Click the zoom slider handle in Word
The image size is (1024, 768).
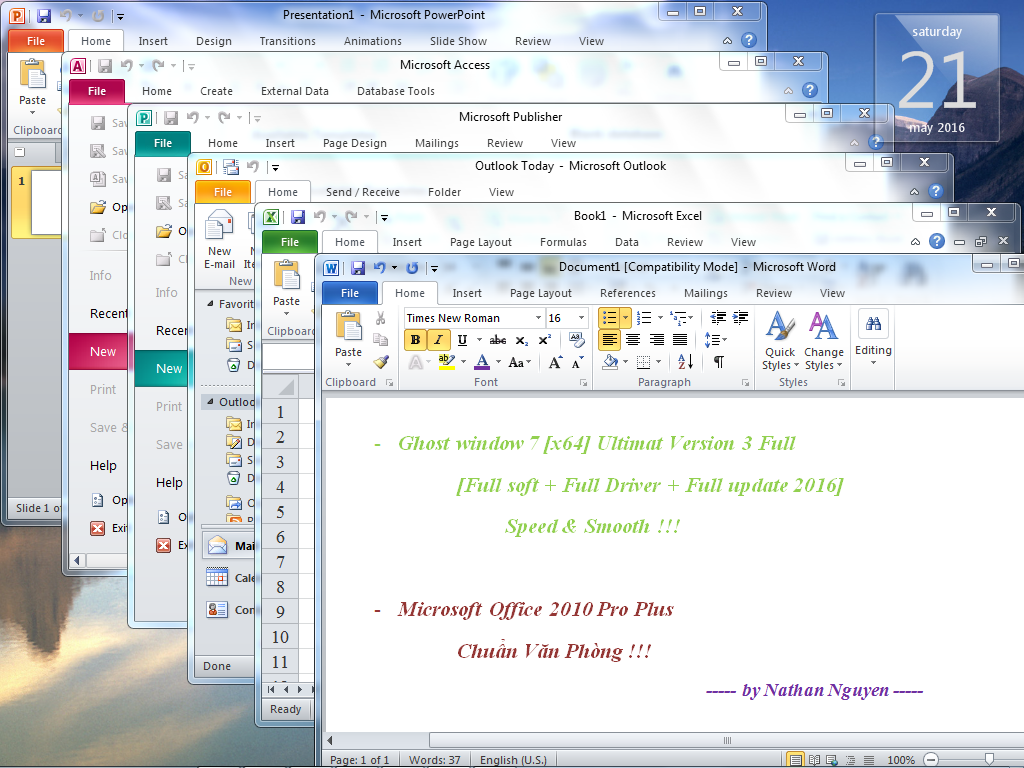(x=989, y=760)
